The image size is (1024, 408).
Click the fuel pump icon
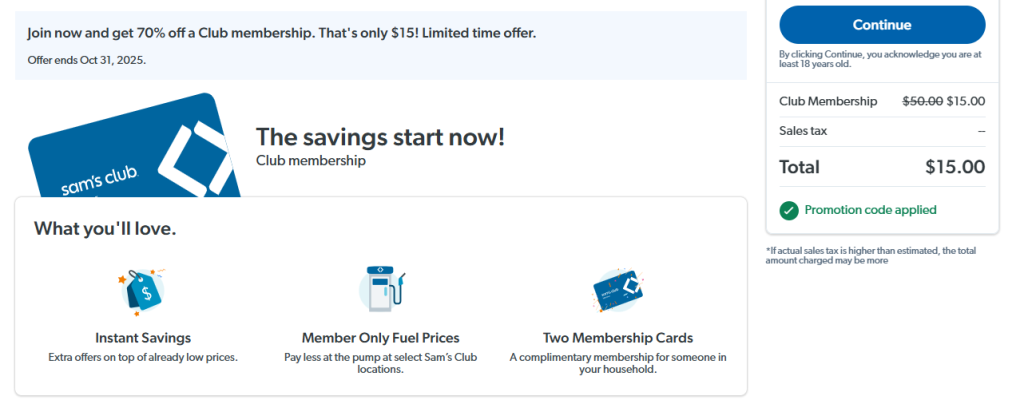tap(380, 290)
